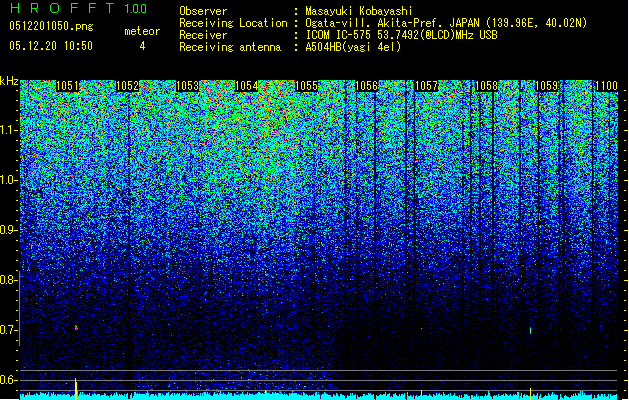Click the date stamp 05.12.20 10:50
This screenshot has height=400, width=629.
coord(51,46)
